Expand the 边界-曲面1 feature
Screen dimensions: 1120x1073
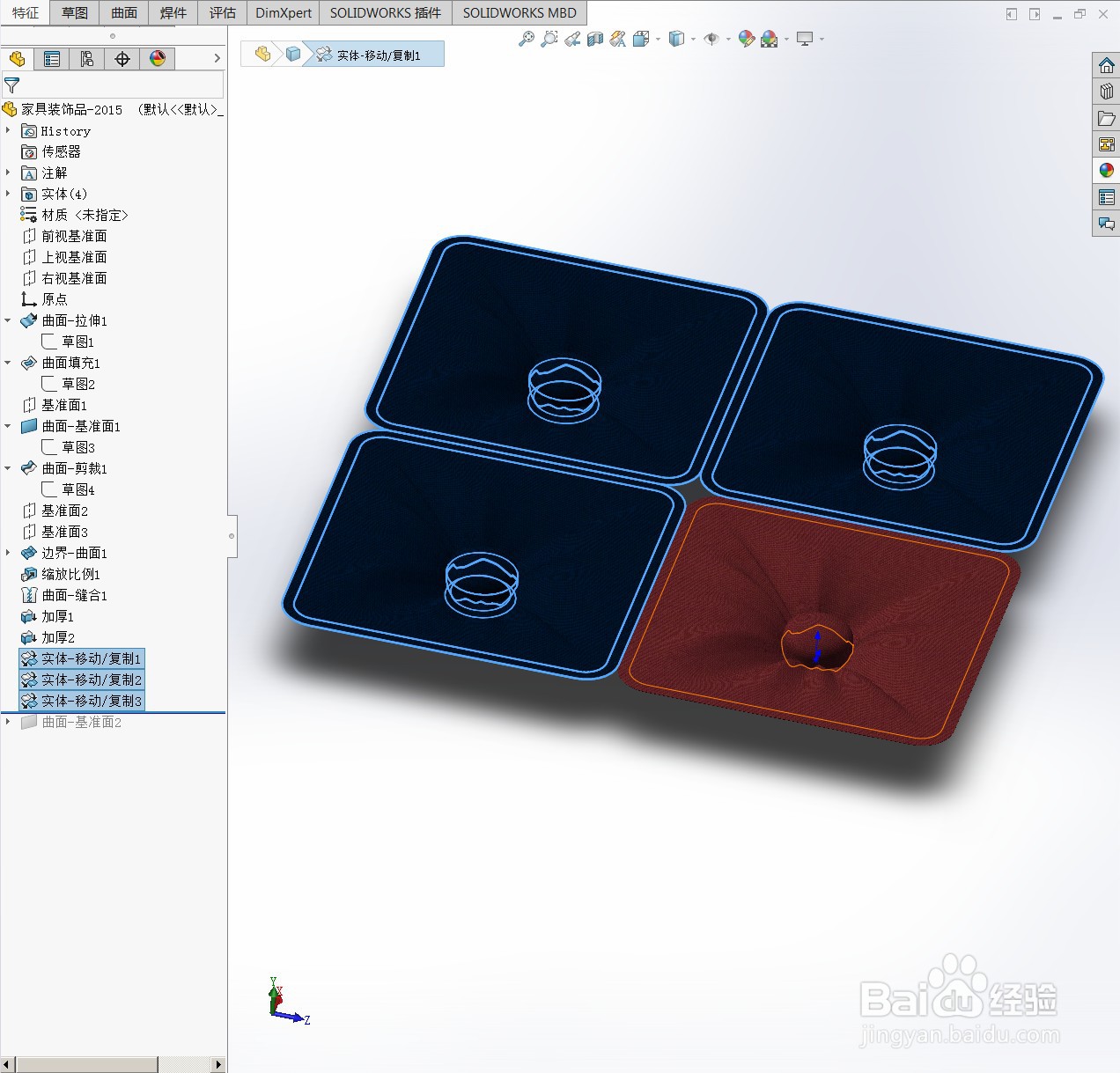[x=8, y=553]
